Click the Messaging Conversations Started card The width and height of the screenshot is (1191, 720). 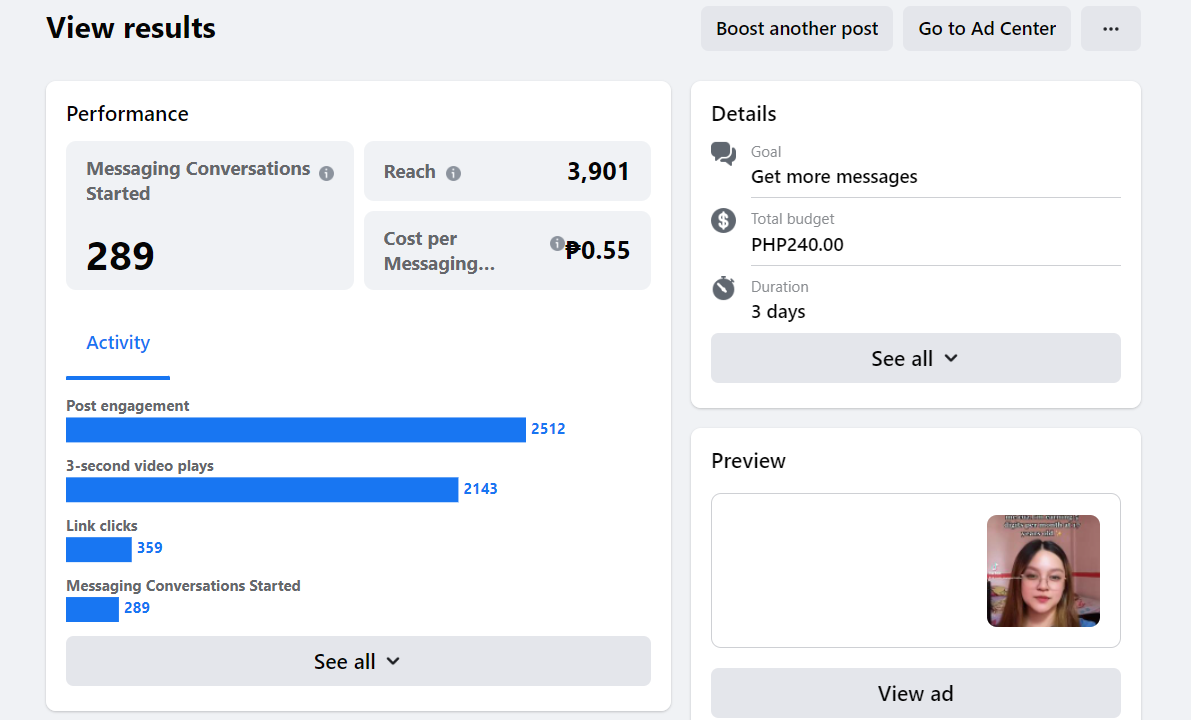click(x=209, y=215)
